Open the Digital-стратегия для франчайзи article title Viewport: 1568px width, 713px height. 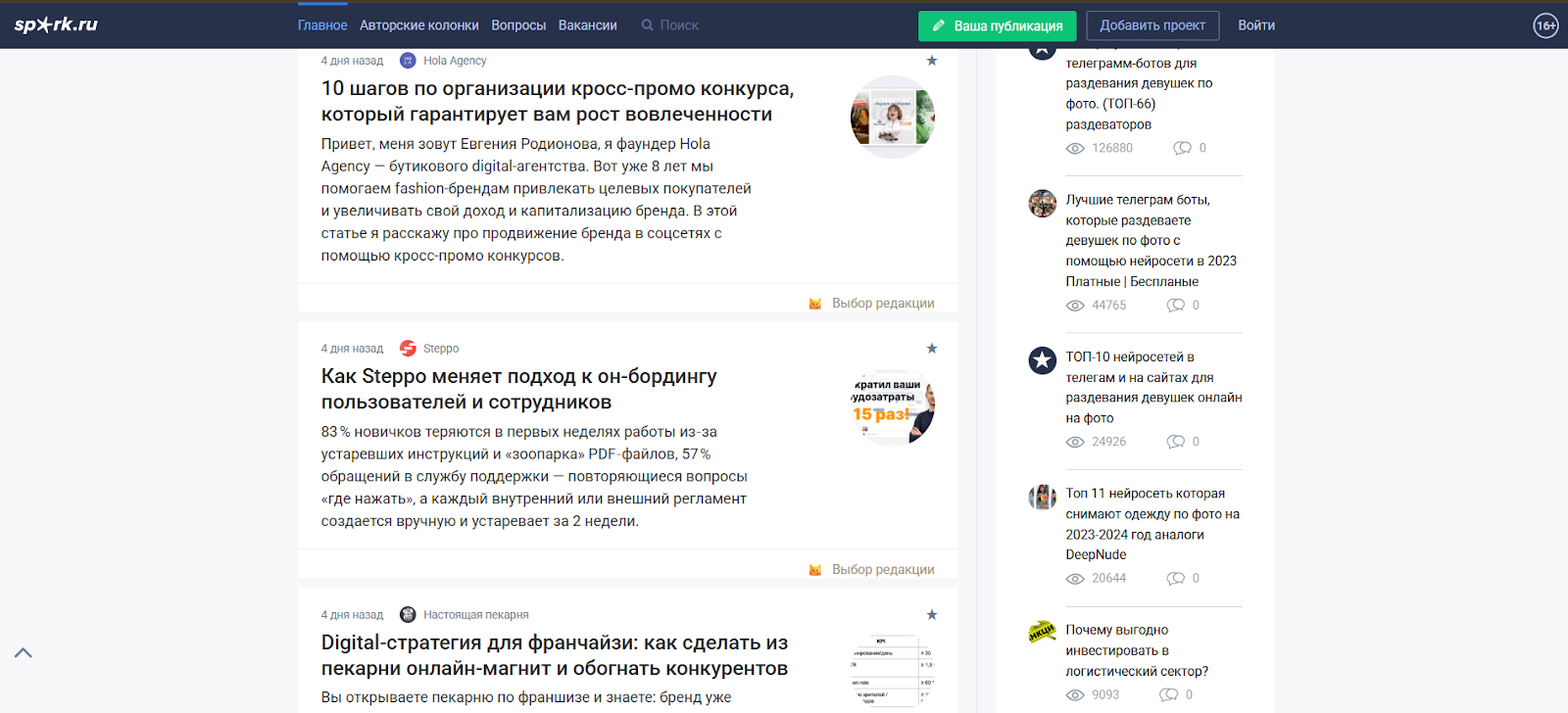point(555,655)
